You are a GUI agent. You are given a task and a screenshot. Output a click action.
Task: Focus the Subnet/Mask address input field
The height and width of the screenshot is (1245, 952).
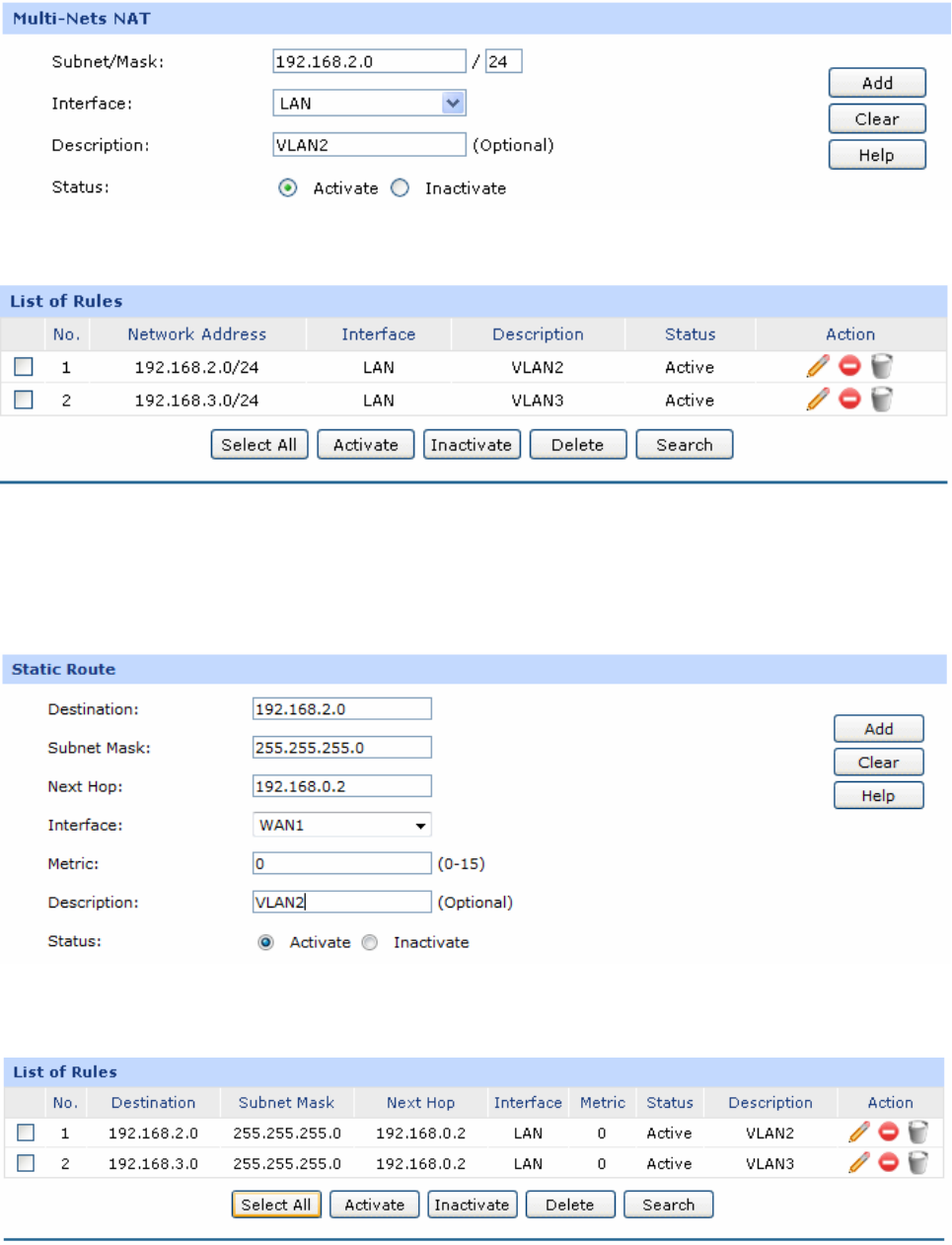pyautogui.click(x=368, y=61)
